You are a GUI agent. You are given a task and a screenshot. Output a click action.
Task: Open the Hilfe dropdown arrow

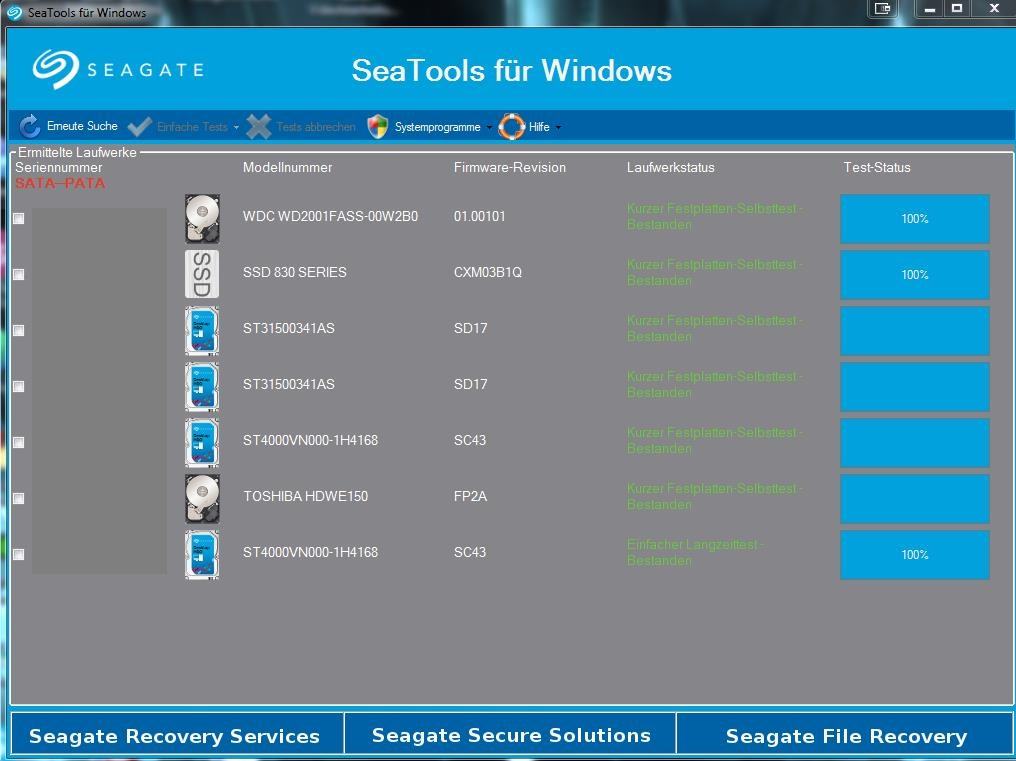click(558, 127)
